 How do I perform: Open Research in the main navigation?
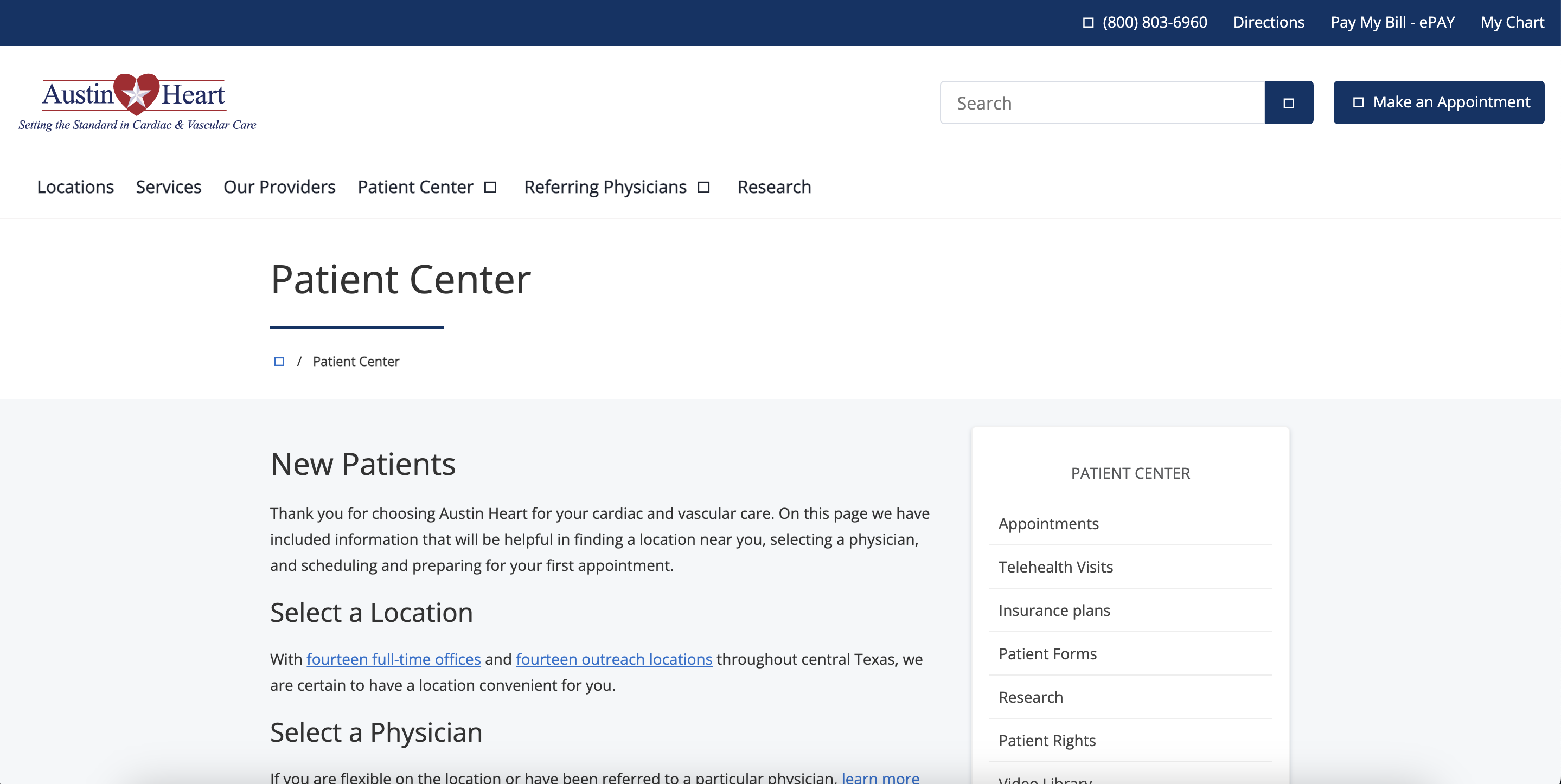coord(774,187)
